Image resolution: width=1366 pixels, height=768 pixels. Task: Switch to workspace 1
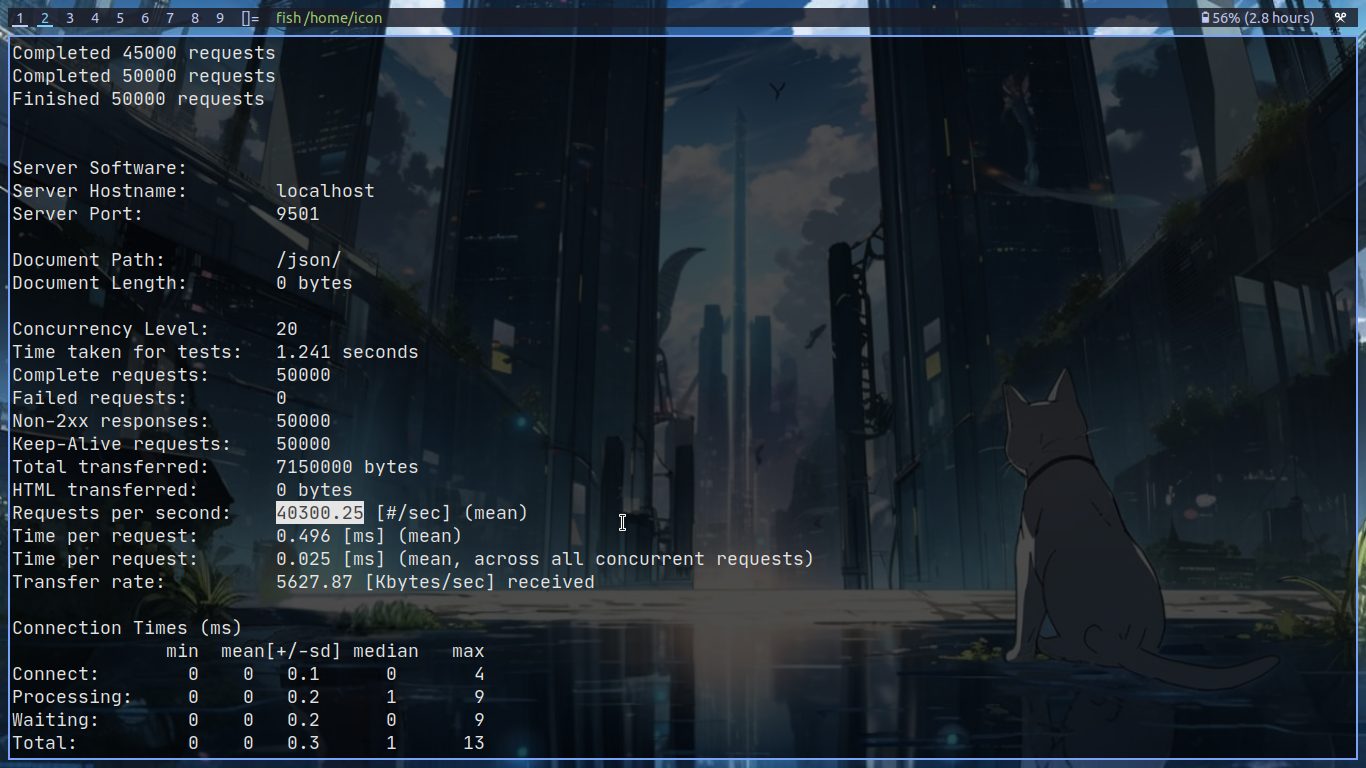click(20, 18)
